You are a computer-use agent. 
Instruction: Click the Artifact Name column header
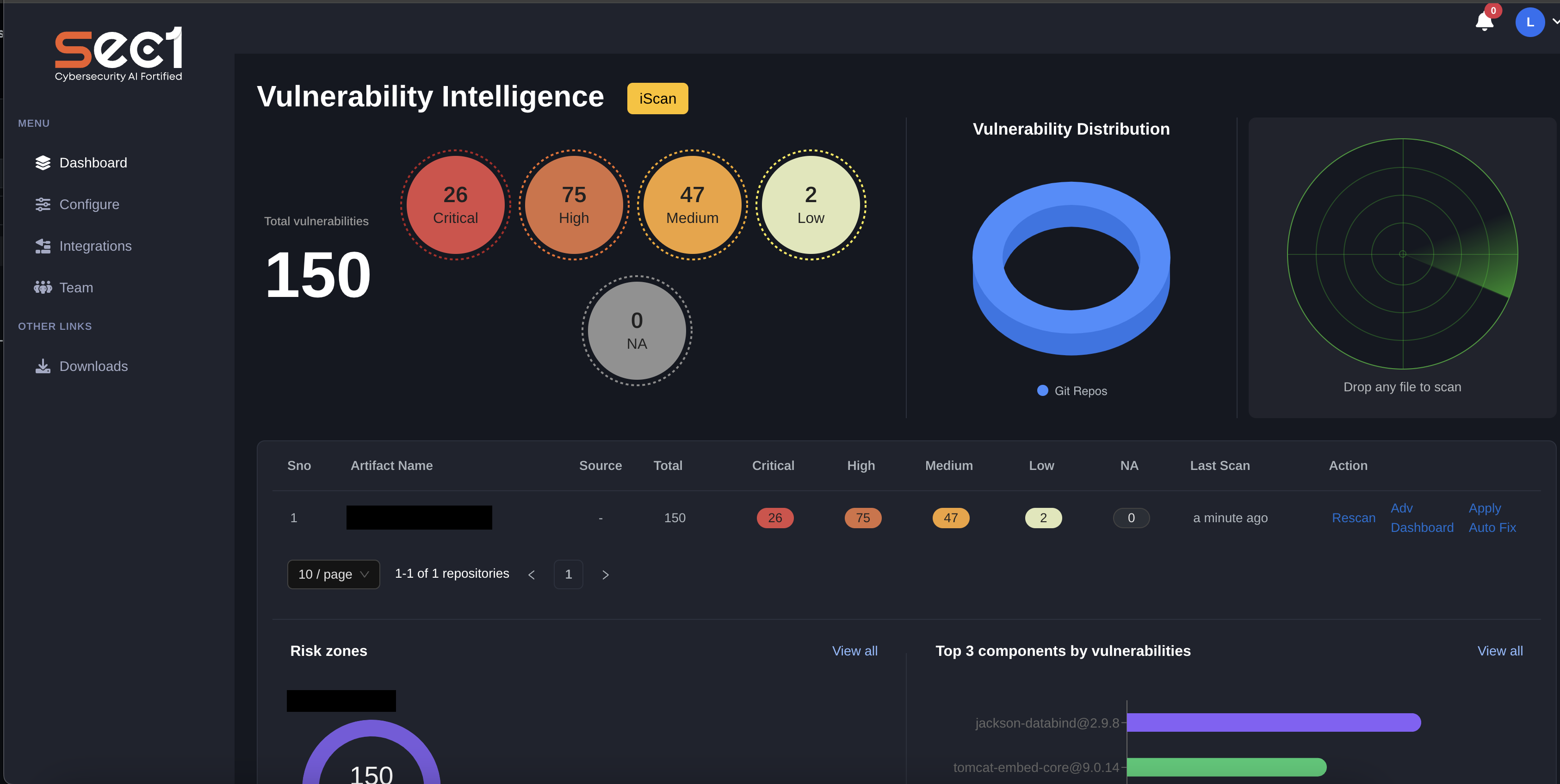pos(391,466)
